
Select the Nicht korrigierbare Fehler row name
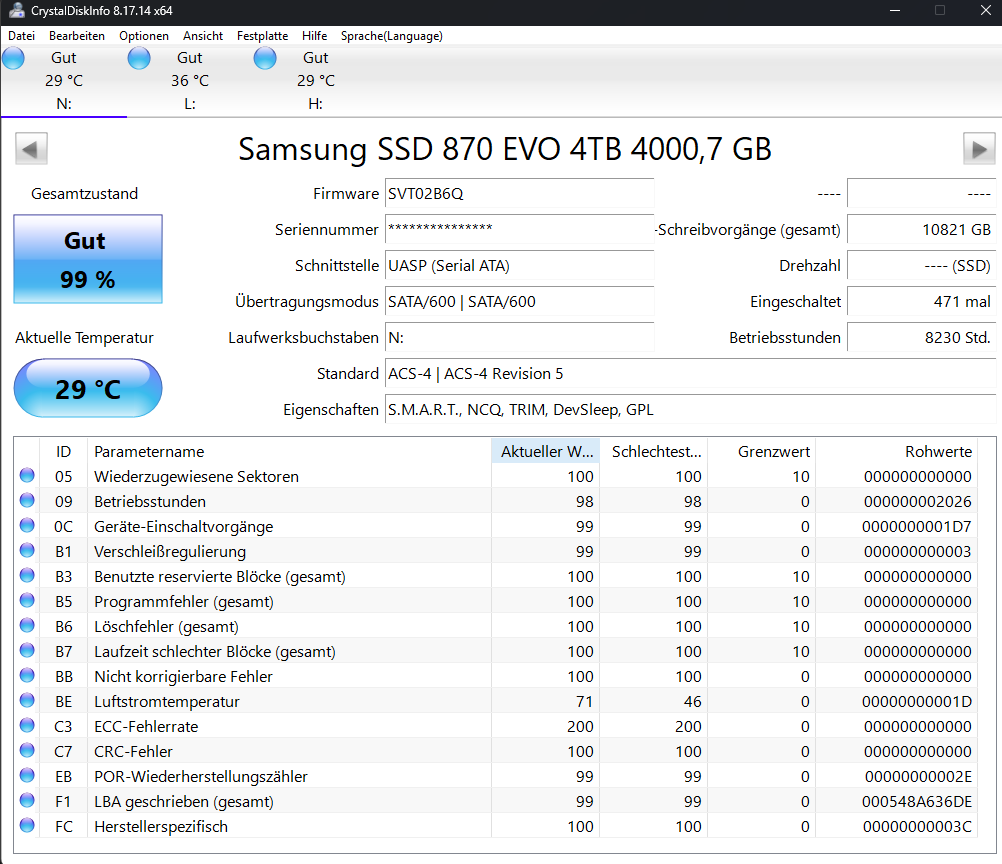pos(183,676)
